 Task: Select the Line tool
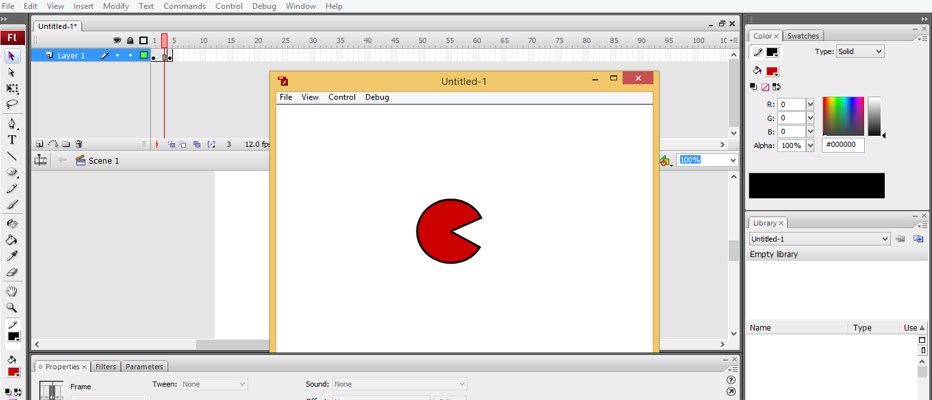(11, 156)
